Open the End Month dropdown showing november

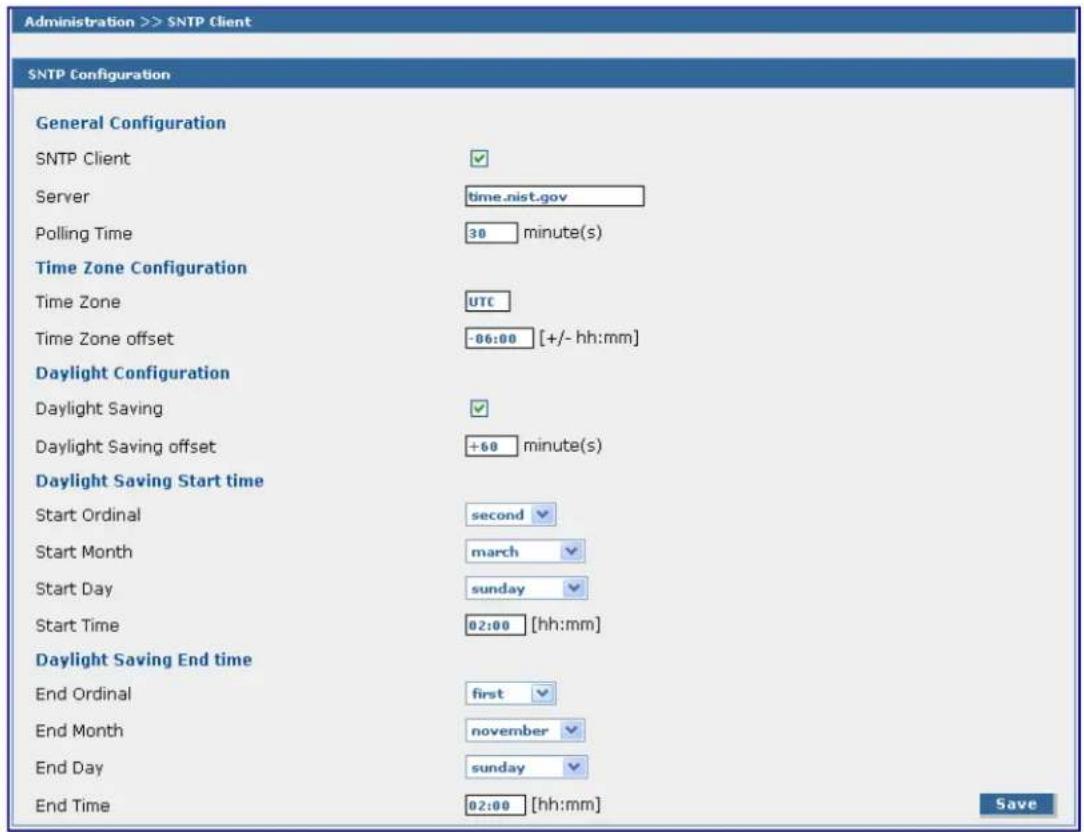click(525, 730)
